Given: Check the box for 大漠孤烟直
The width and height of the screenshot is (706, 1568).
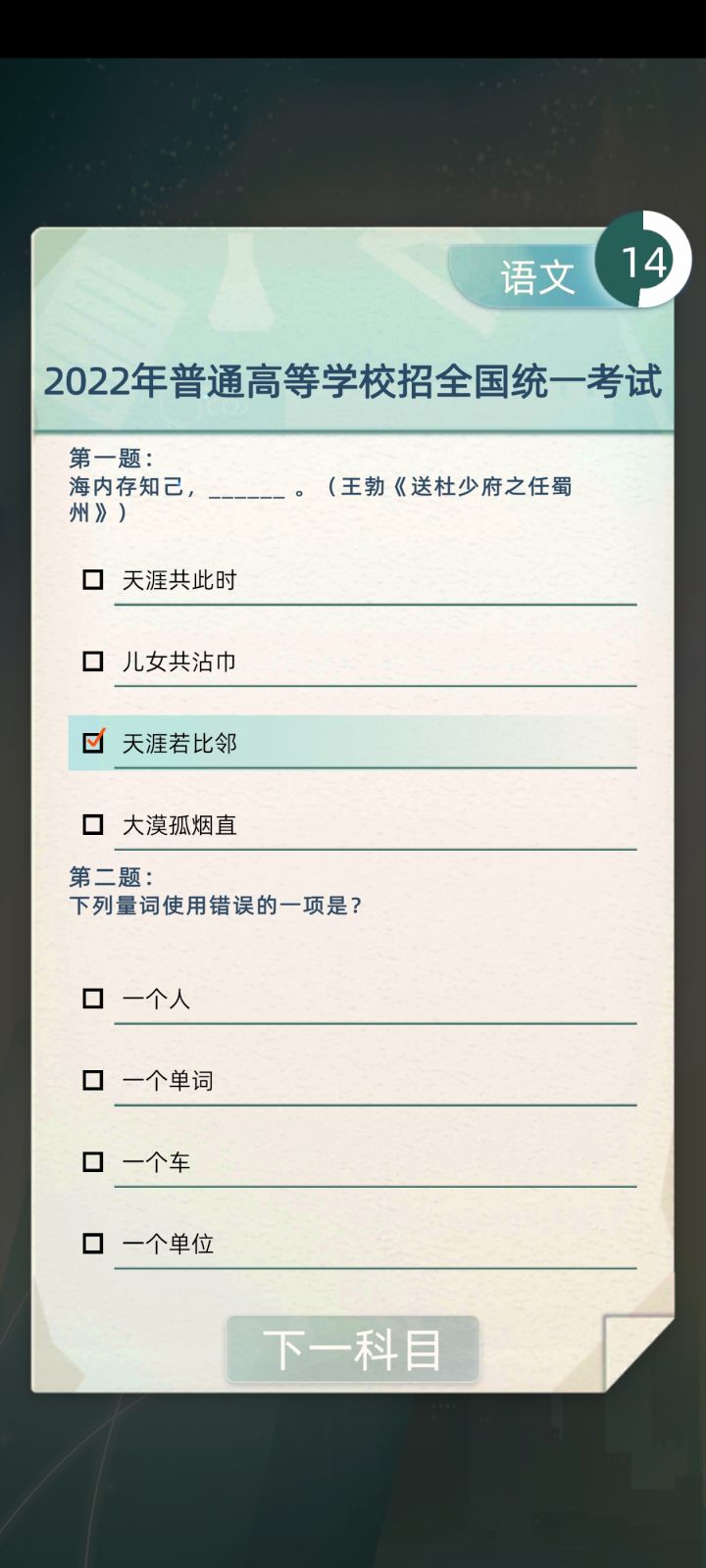Looking at the screenshot, I should point(93,824).
